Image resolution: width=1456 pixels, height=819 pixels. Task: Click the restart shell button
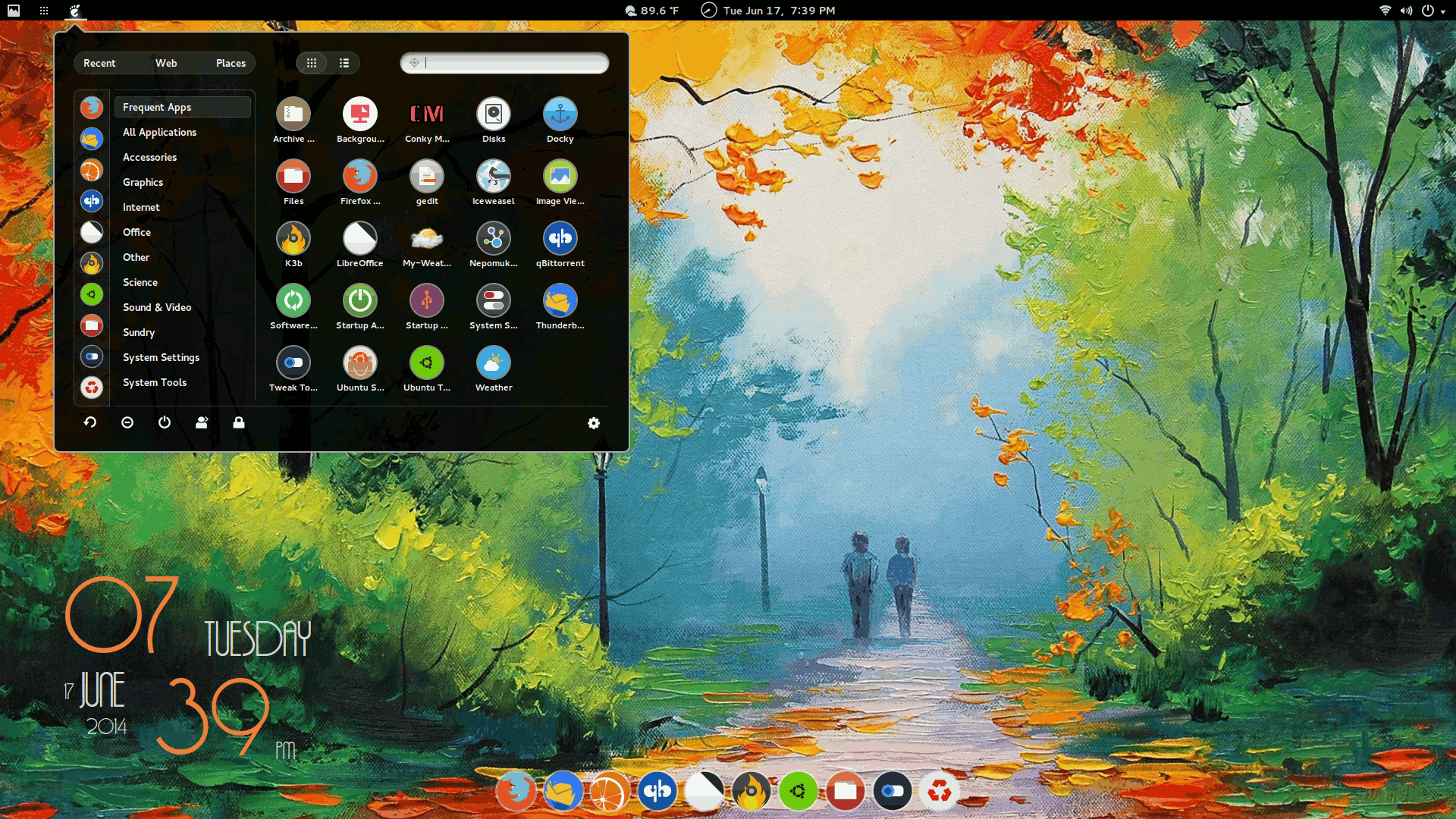[x=90, y=422]
